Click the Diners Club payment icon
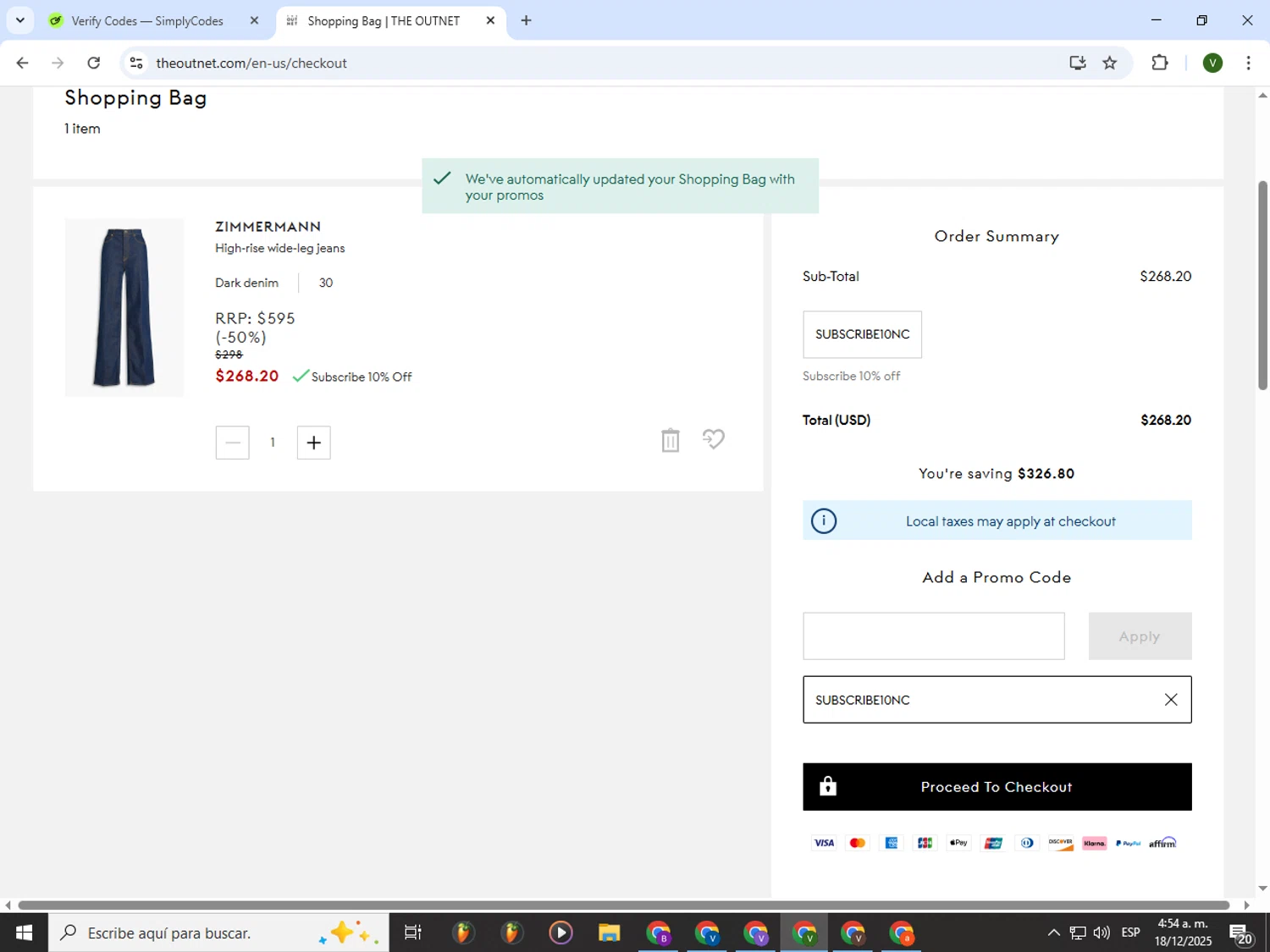Image resolution: width=1270 pixels, height=952 pixels. (1027, 843)
